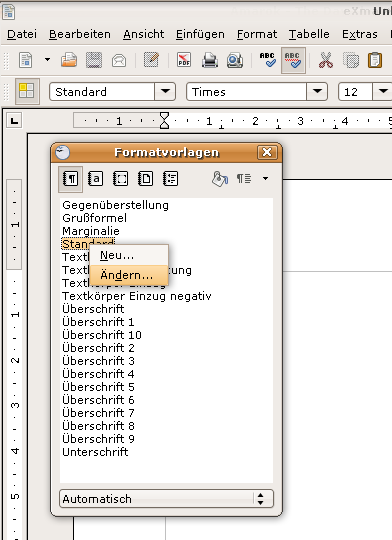Select Überschrift 6 style
Screen dimensions: 392x540
coord(98,400)
